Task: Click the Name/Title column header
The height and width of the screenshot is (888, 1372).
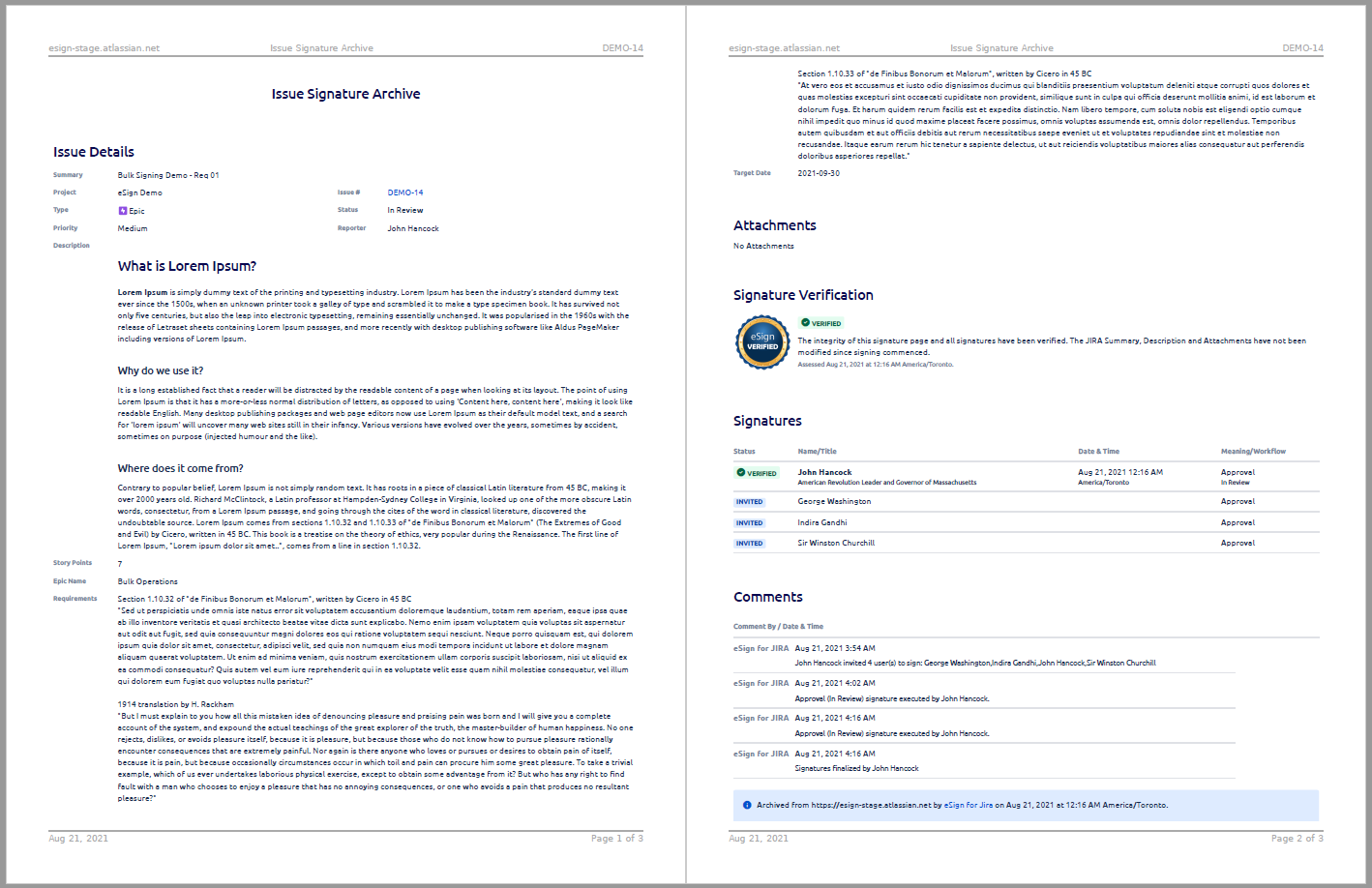Action: point(817,452)
